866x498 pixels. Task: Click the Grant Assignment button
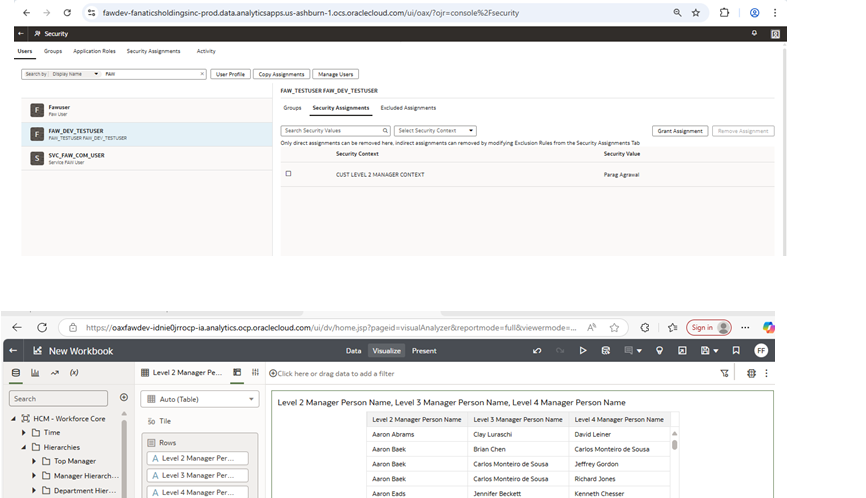(x=680, y=131)
